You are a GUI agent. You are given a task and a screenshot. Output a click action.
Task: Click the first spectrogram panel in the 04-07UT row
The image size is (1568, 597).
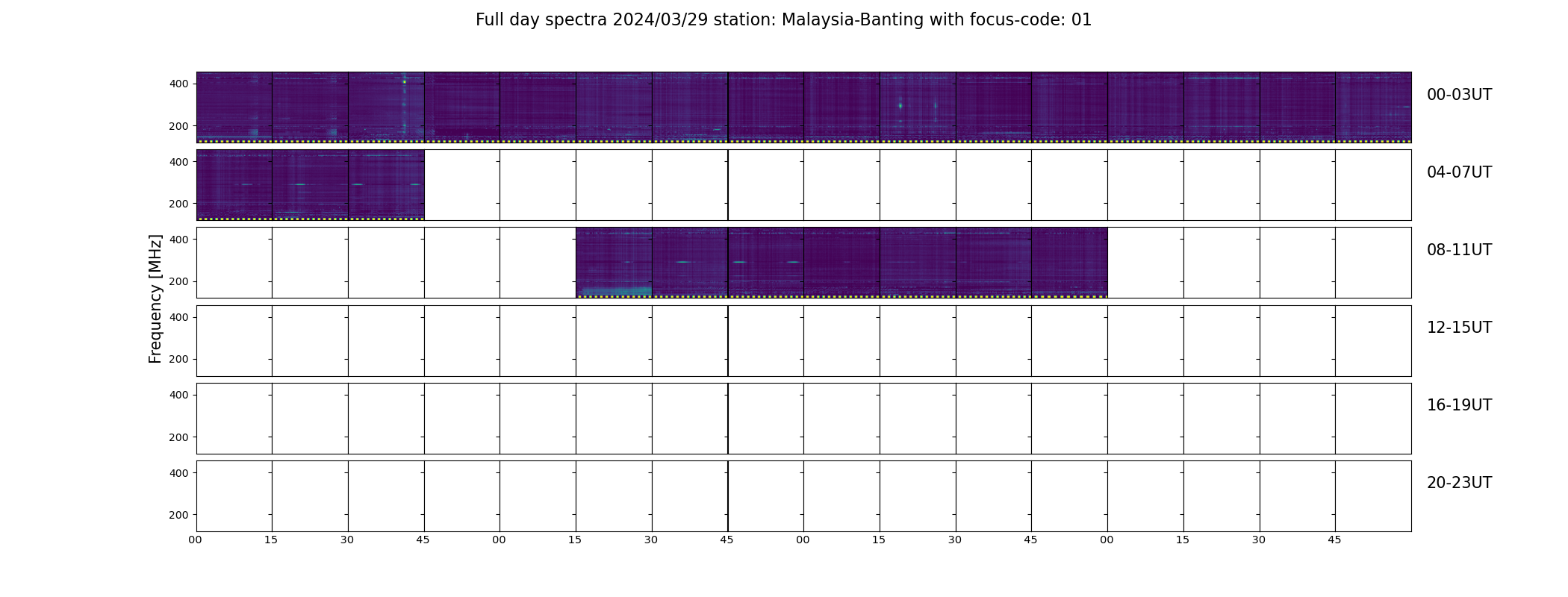(x=234, y=185)
